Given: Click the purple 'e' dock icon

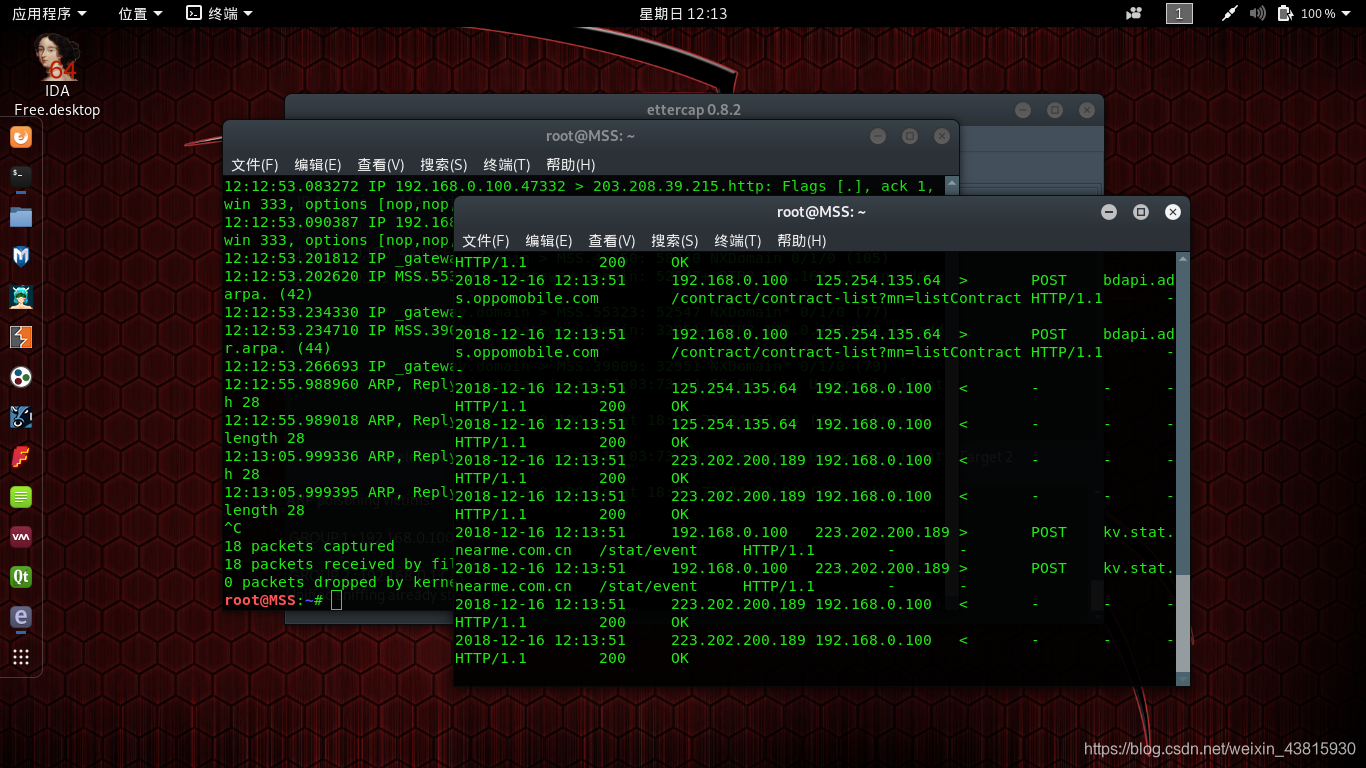Looking at the screenshot, I should [x=21, y=617].
